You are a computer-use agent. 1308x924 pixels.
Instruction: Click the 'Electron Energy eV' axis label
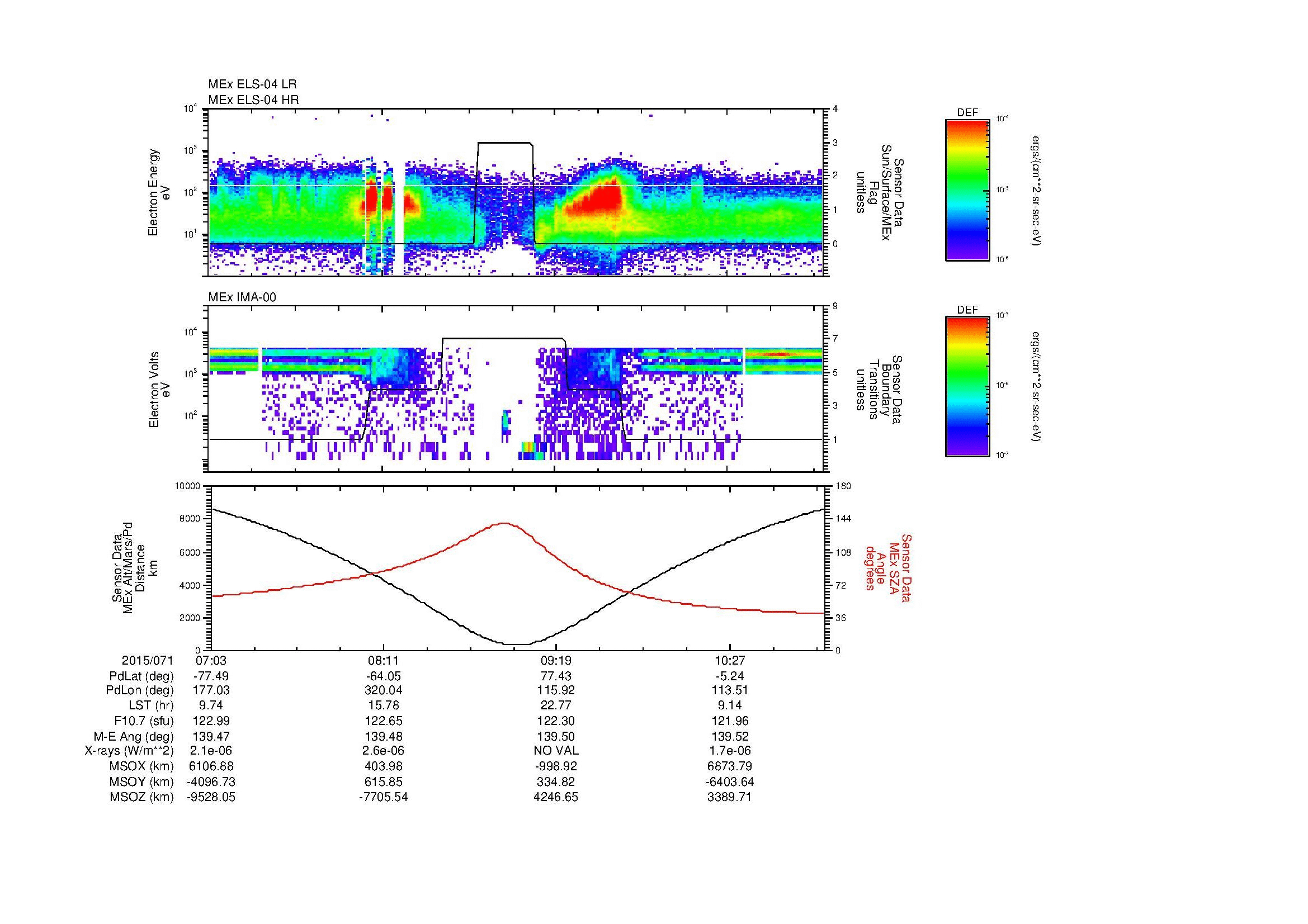point(159,192)
